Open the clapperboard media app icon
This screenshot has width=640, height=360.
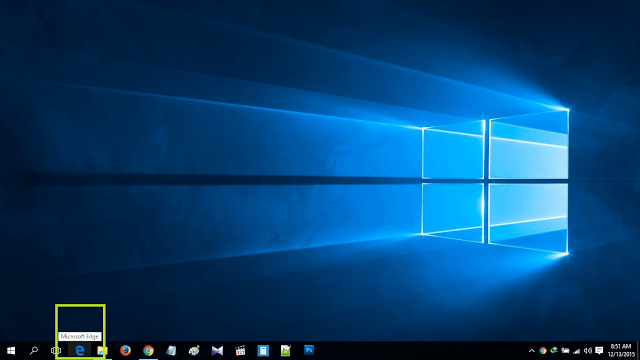pyautogui.click(x=240, y=351)
